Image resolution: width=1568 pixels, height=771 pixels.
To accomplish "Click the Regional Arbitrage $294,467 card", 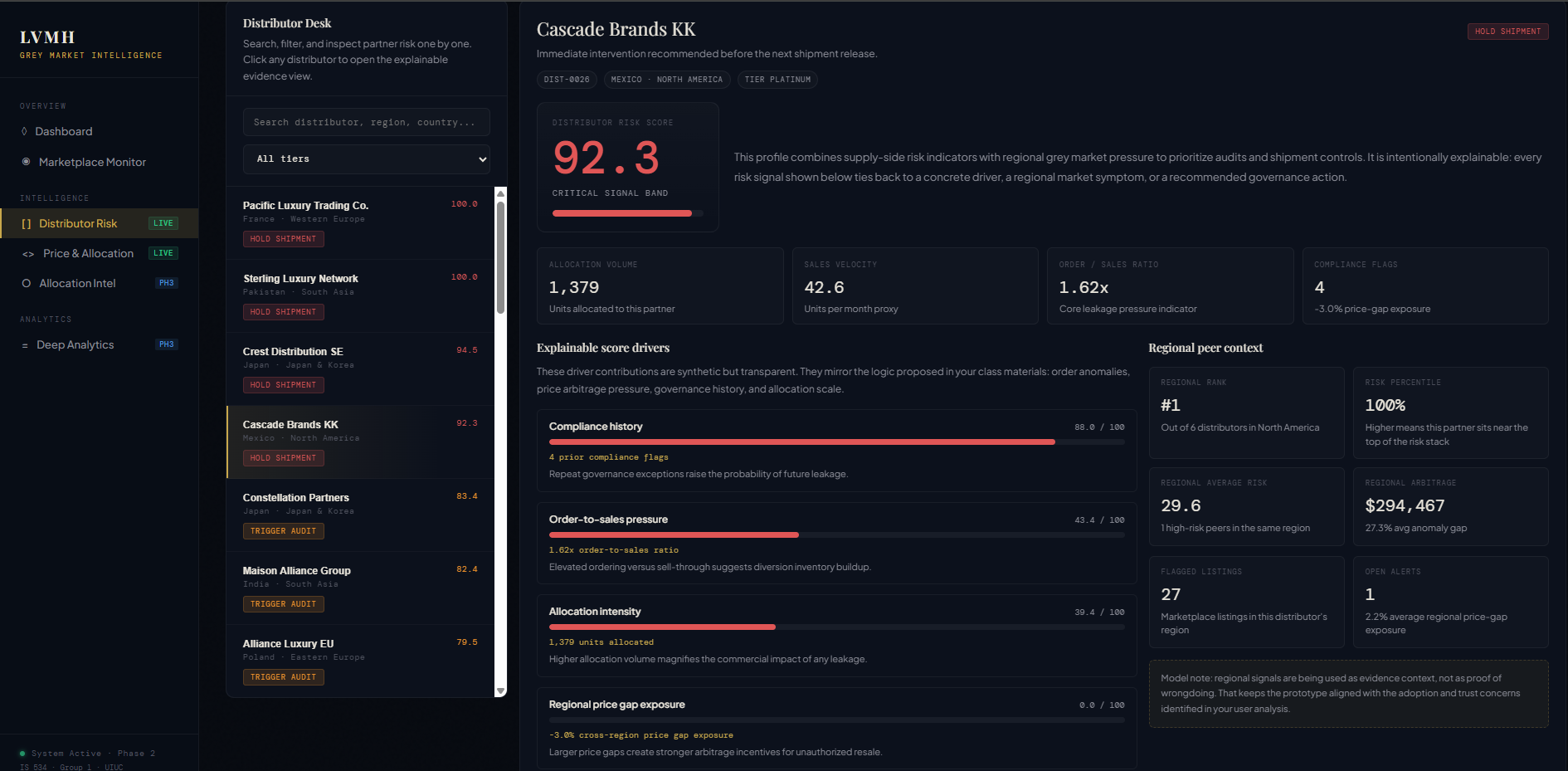I will (x=1451, y=507).
